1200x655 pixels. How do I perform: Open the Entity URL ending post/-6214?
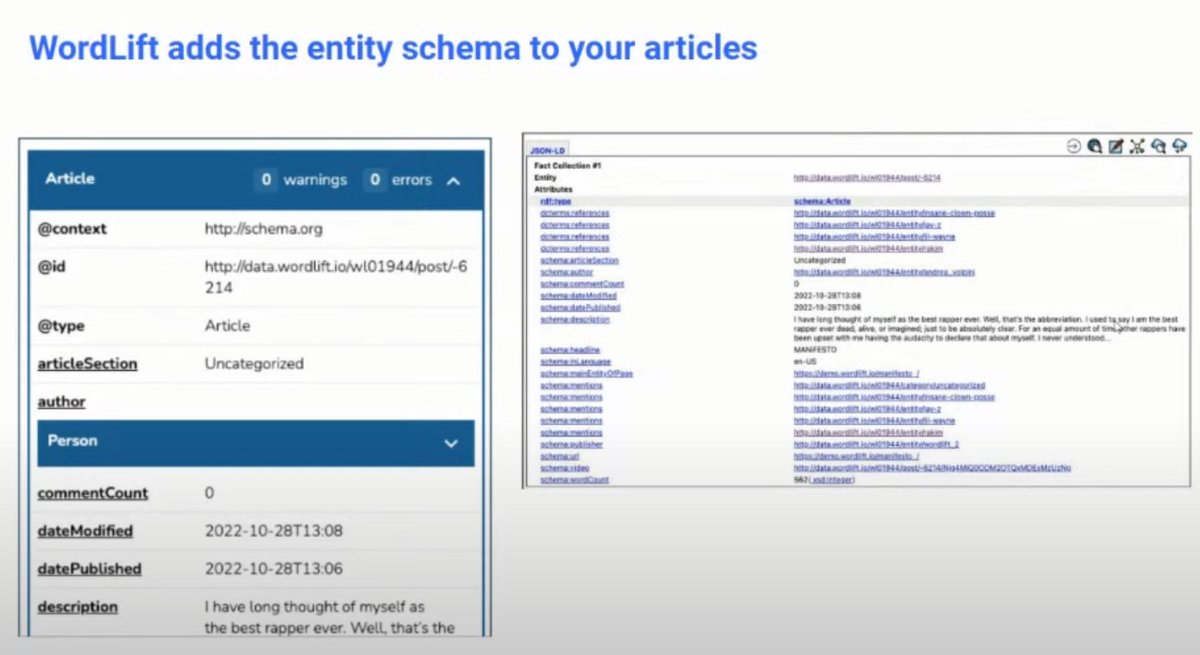[867, 178]
